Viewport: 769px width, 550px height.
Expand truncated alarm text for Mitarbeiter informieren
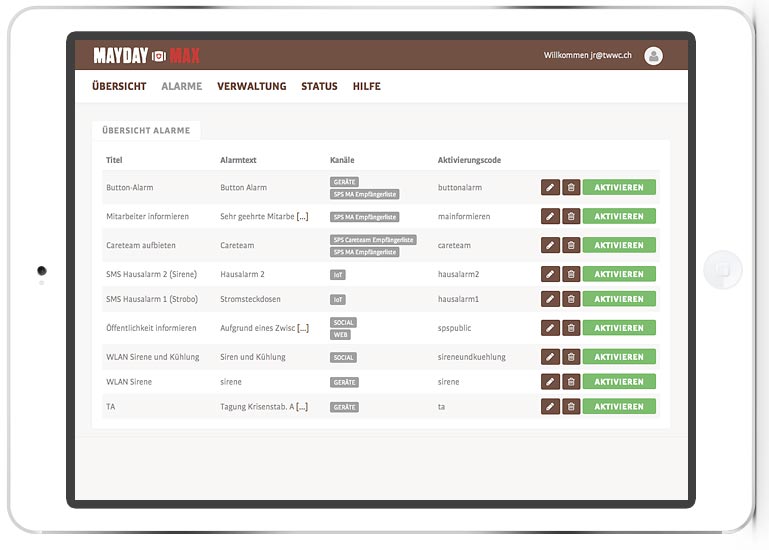(302, 217)
